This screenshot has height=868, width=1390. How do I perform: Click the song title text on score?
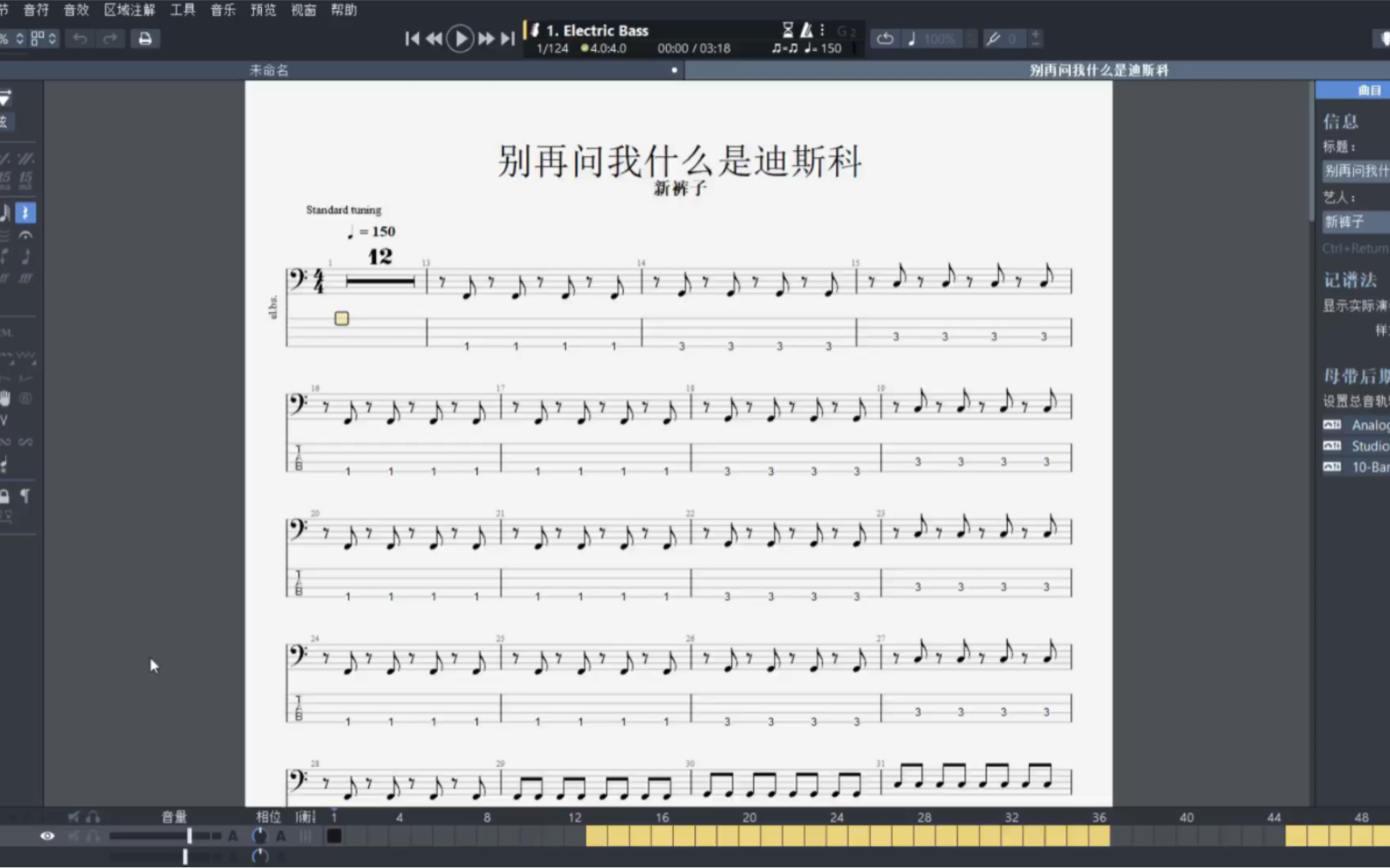(680, 161)
